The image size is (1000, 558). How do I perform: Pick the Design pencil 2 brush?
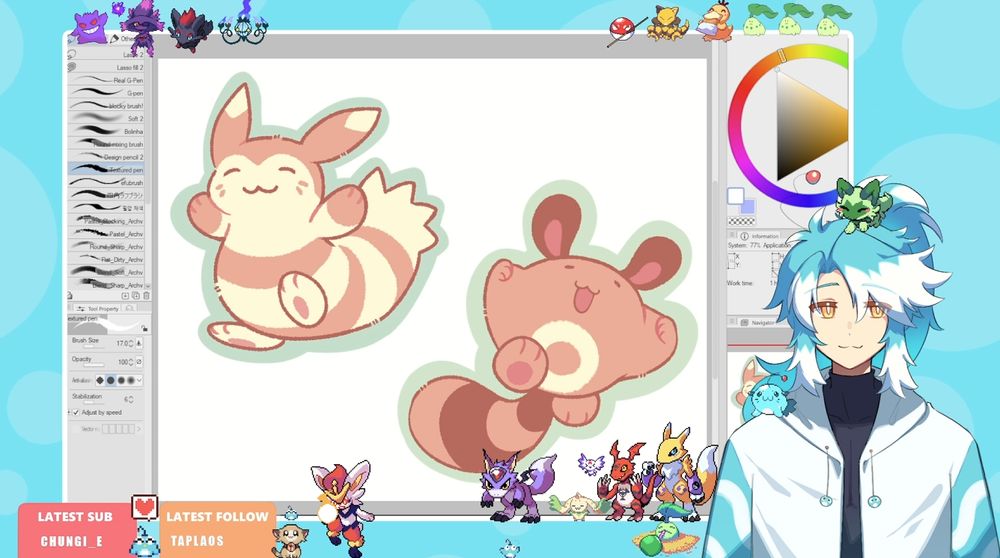click(106, 157)
